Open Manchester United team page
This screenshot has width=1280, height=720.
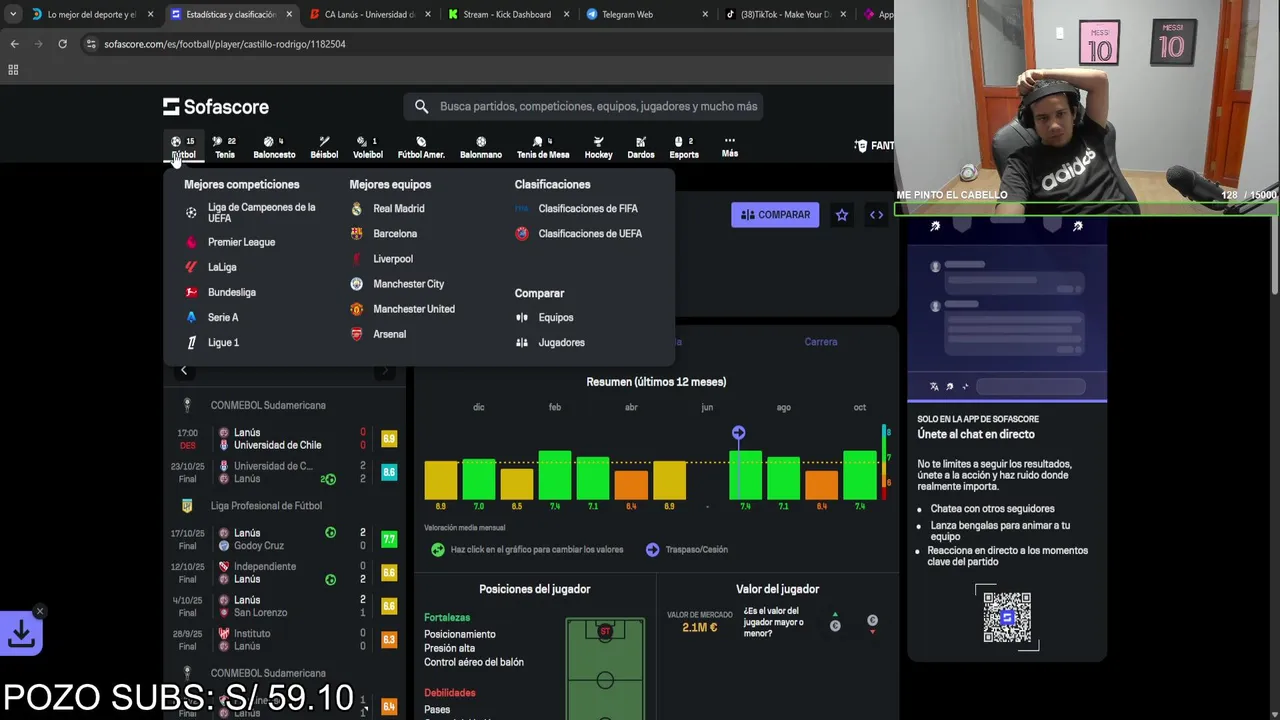402,309
